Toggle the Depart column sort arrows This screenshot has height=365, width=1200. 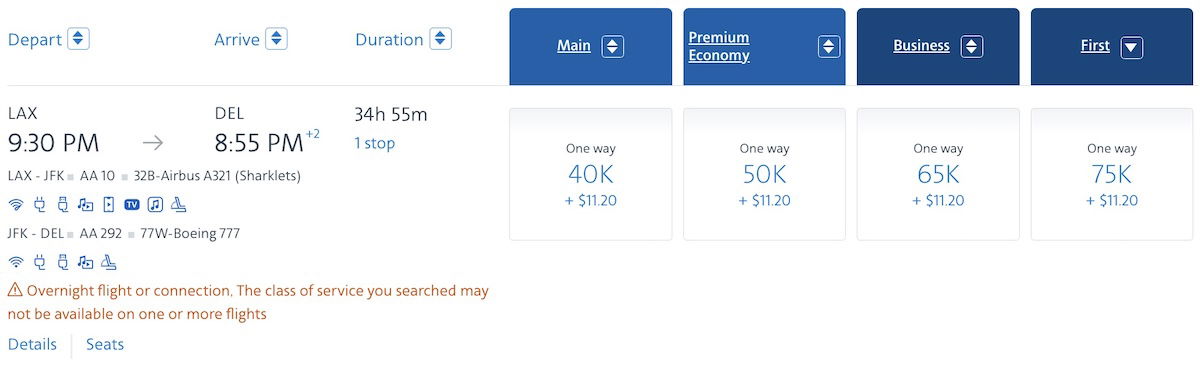click(x=78, y=39)
